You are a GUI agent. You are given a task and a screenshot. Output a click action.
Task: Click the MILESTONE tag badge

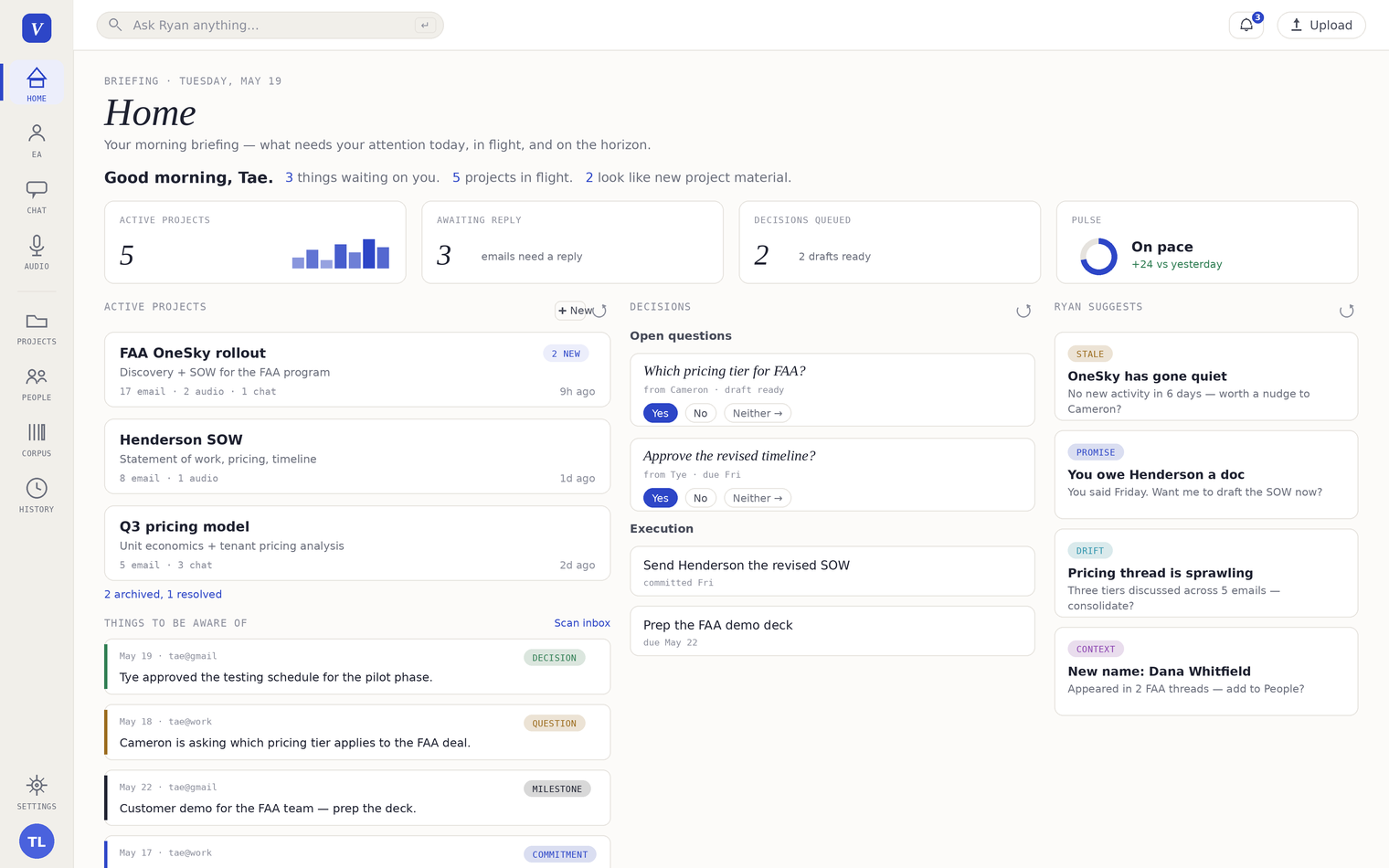click(x=557, y=789)
